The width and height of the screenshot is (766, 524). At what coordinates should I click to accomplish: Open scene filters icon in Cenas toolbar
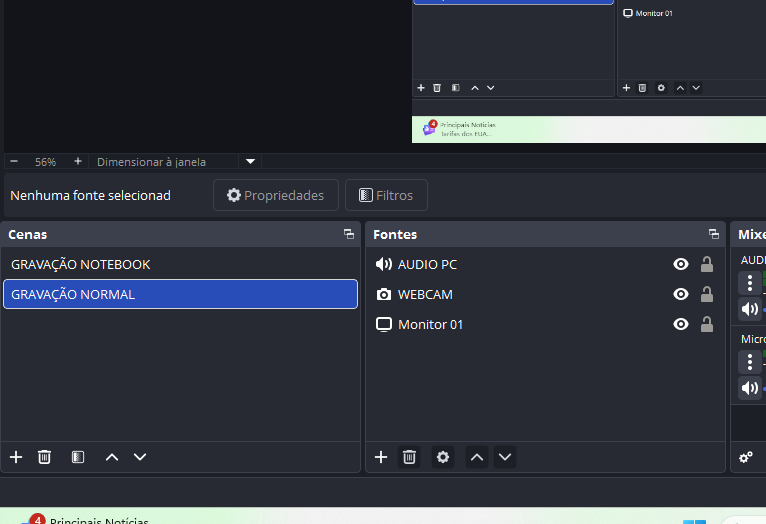tap(78, 457)
